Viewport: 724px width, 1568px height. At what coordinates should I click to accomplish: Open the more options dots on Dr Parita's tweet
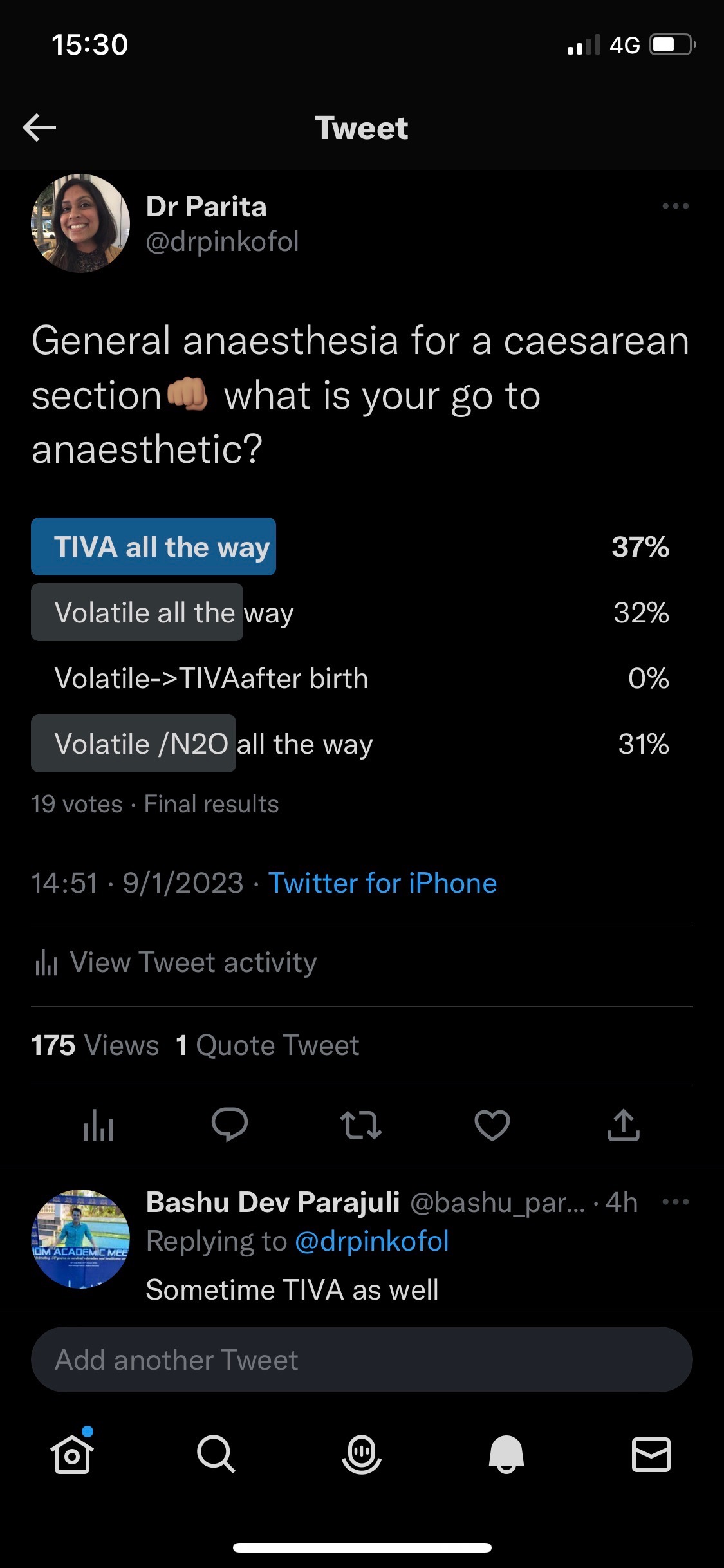(675, 206)
